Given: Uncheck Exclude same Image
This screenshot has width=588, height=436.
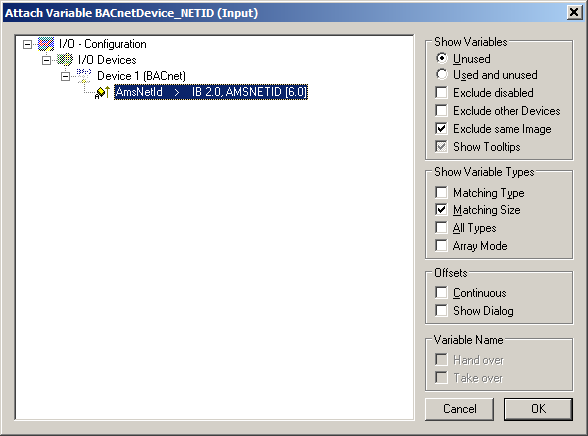Looking at the screenshot, I should tap(441, 128).
